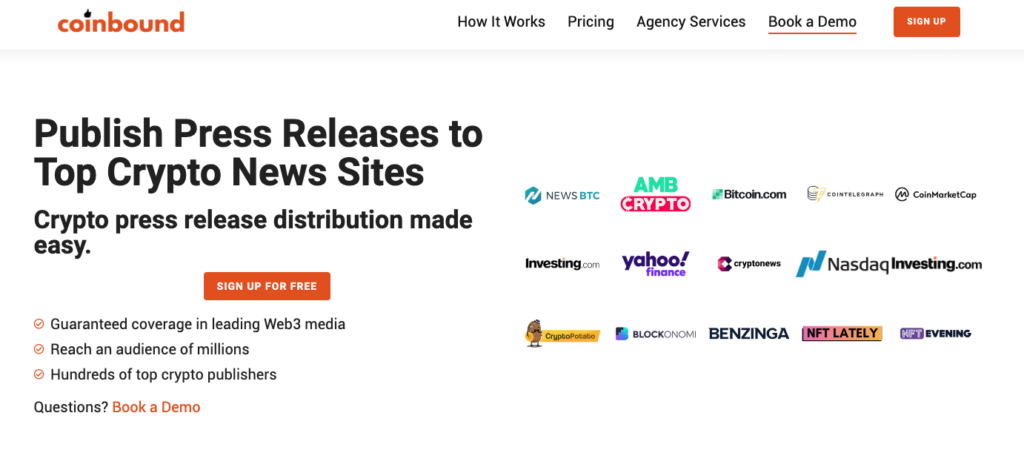
Task: Follow the Book a Demo link after Questions?
Action: [156, 407]
